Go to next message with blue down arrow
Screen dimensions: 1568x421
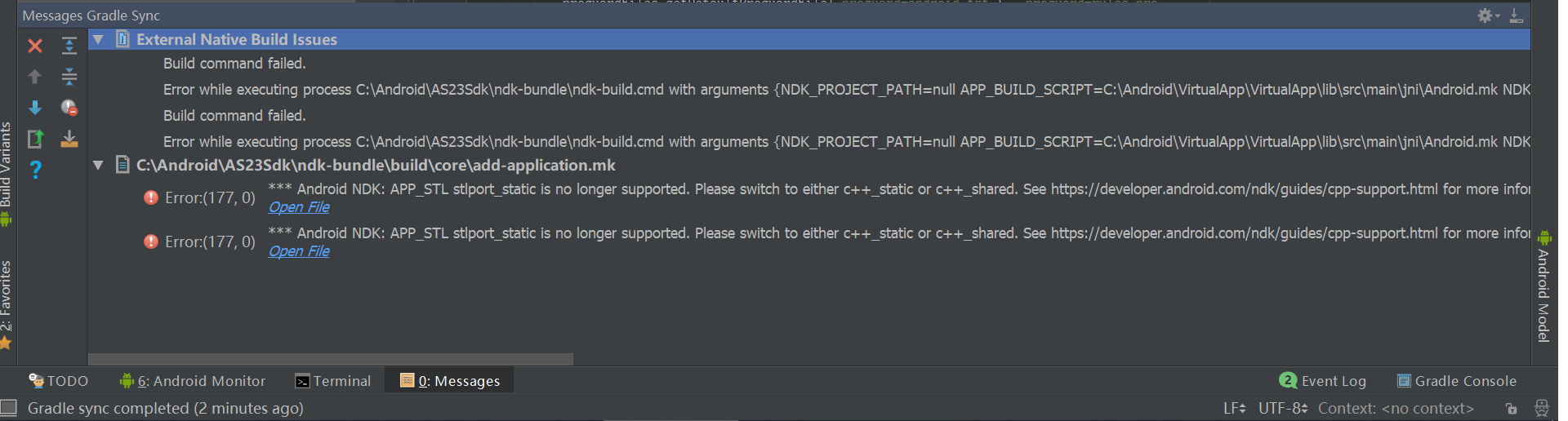coord(35,108)
